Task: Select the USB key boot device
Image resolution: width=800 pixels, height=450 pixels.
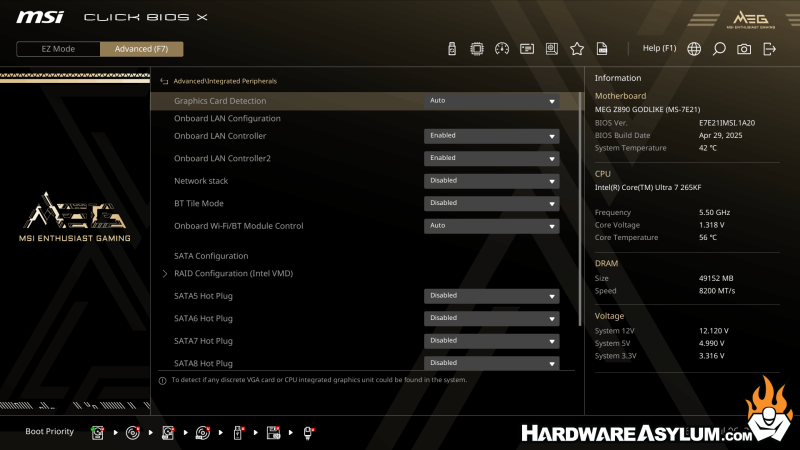Action: click(238, 433)
